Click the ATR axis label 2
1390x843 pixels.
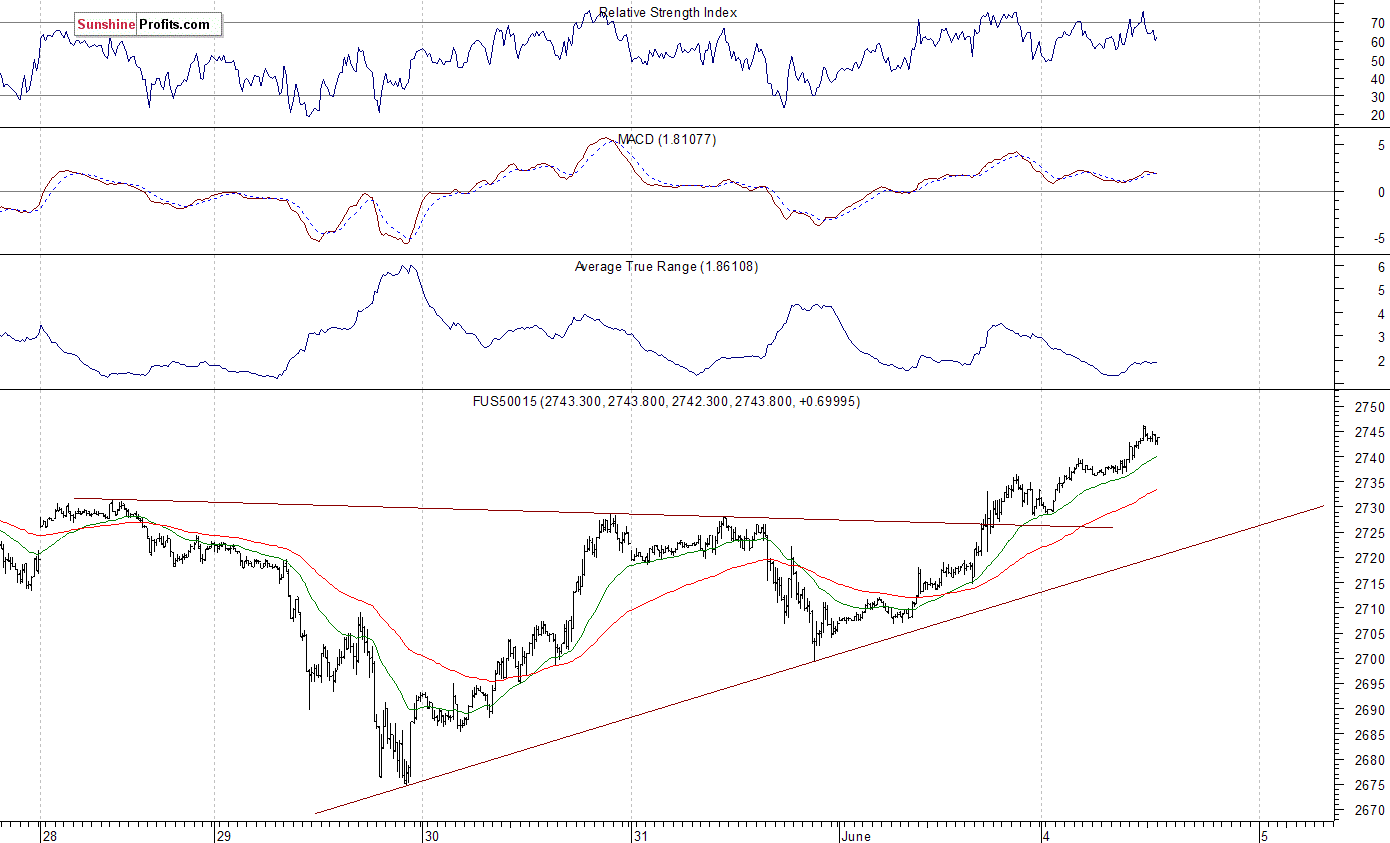pos(1381,361)
